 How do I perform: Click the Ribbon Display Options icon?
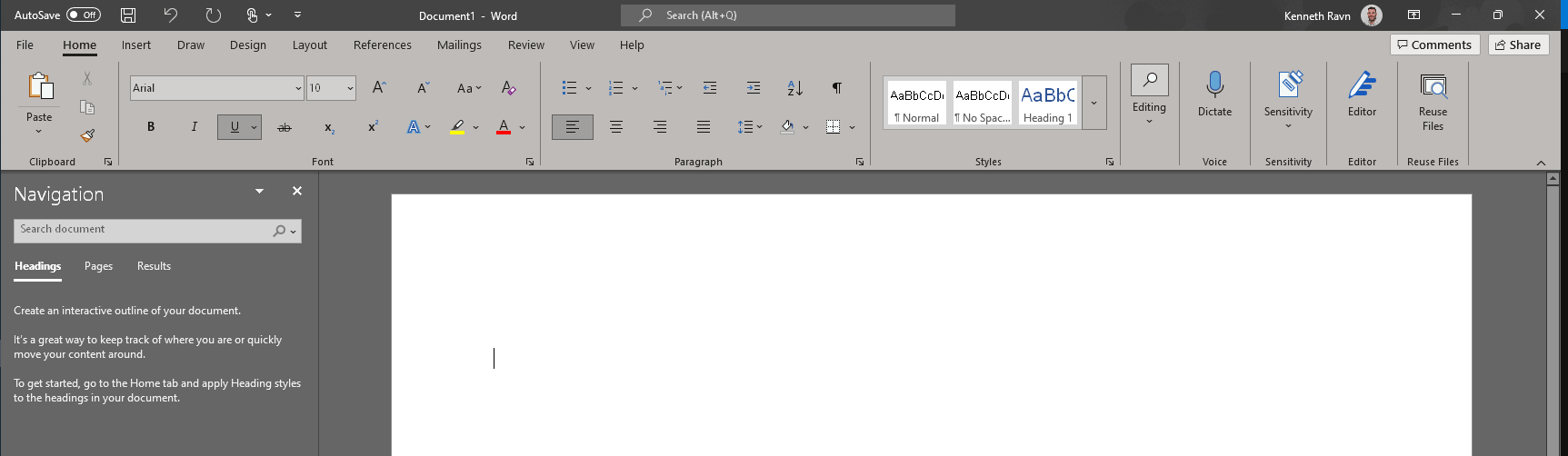click(x=1413, y=15)
